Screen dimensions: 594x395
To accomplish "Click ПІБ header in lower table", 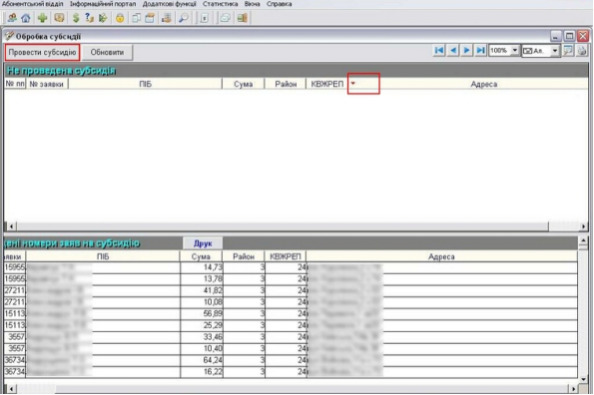I will pos(103,257).
